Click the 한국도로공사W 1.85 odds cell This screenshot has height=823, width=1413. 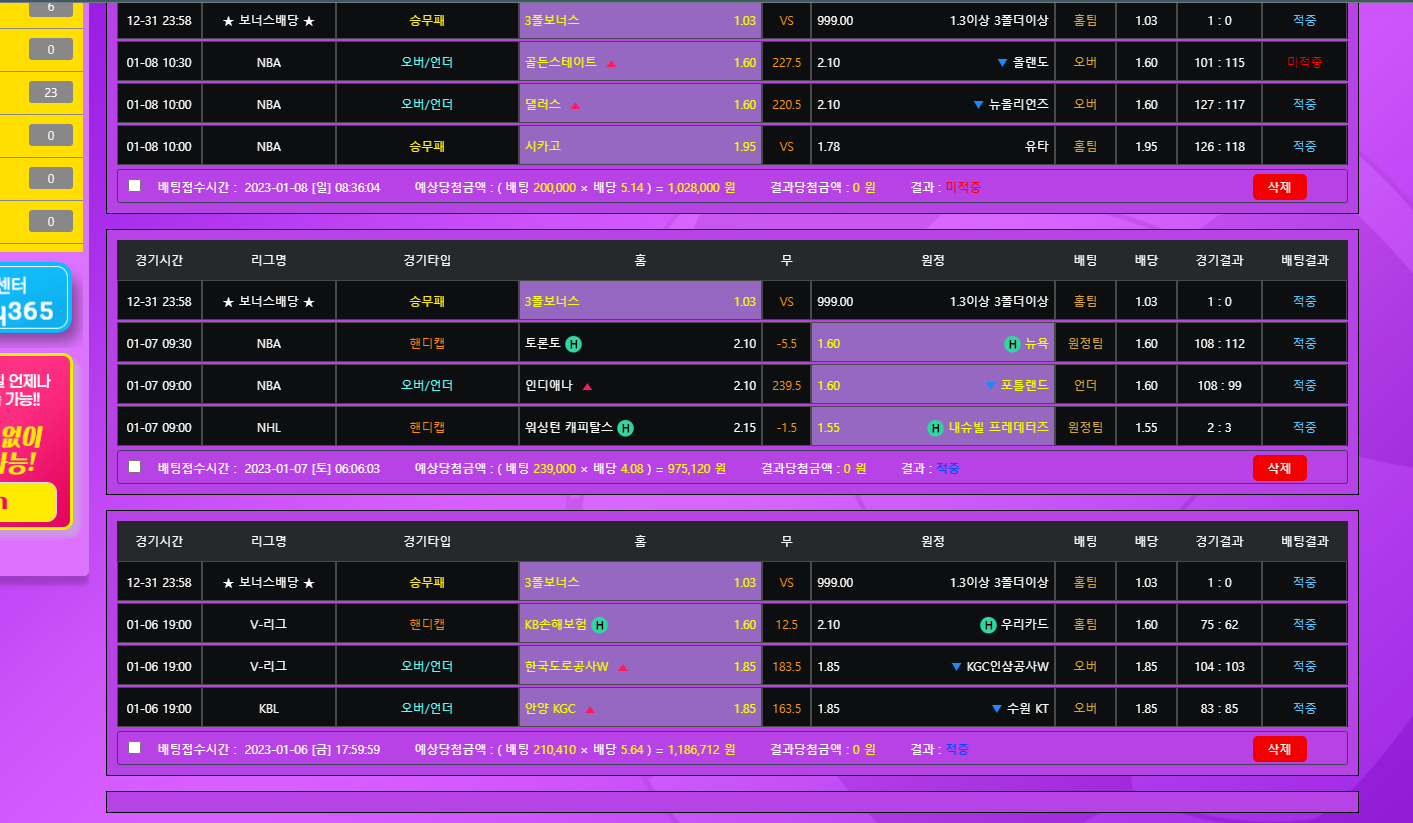coord(640,667)
